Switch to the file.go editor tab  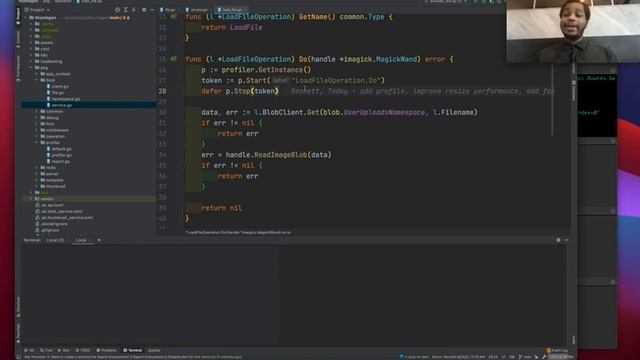pos(168,9)
